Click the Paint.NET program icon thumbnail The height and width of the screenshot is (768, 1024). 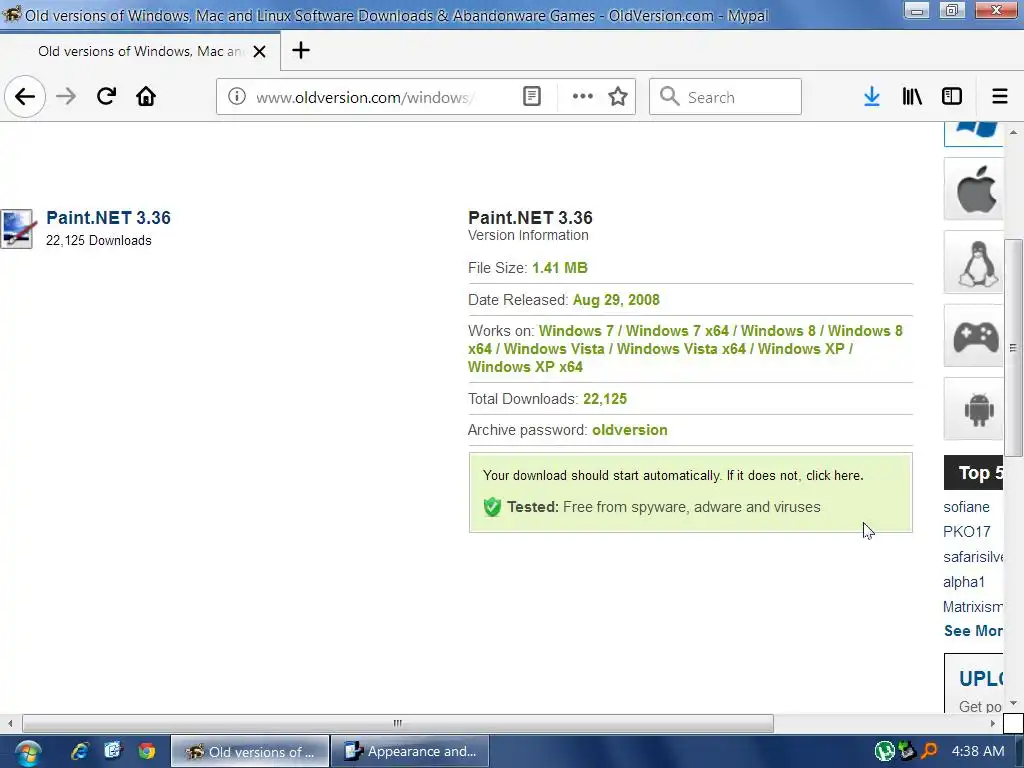(x=16, y=229)
